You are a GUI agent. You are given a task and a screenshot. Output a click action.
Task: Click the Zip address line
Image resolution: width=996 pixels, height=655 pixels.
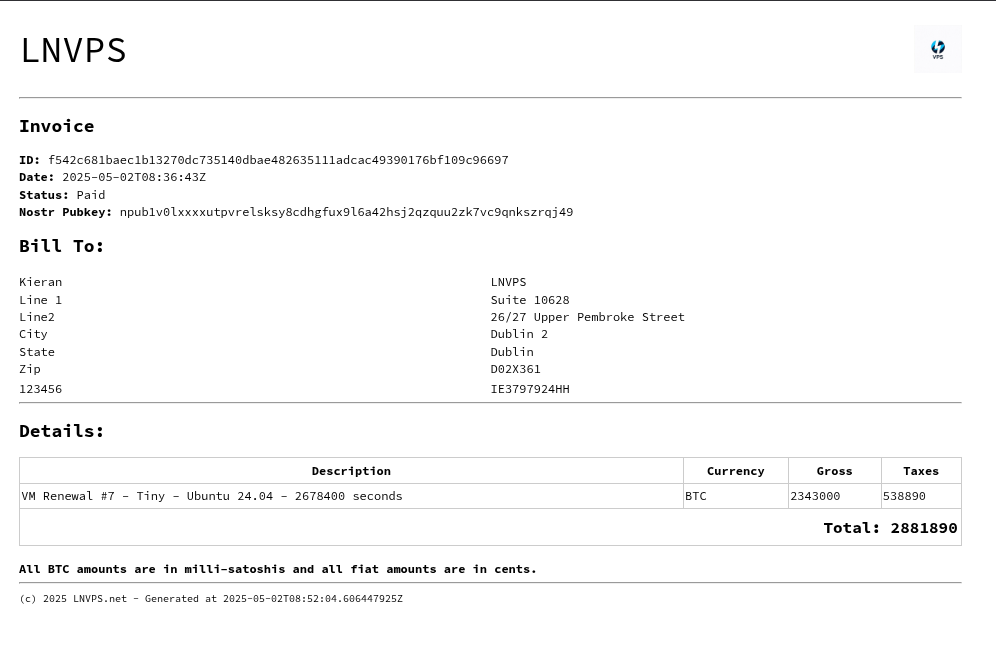(x=30, y=369)
